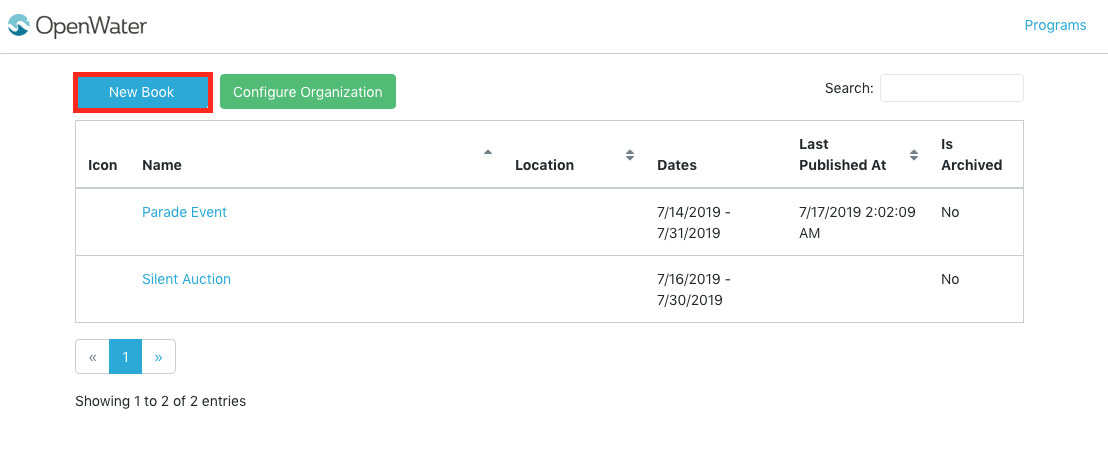Go to next page using » arrow
Viewport: 1108px width, 450px height.
click(x=158, y=357)
